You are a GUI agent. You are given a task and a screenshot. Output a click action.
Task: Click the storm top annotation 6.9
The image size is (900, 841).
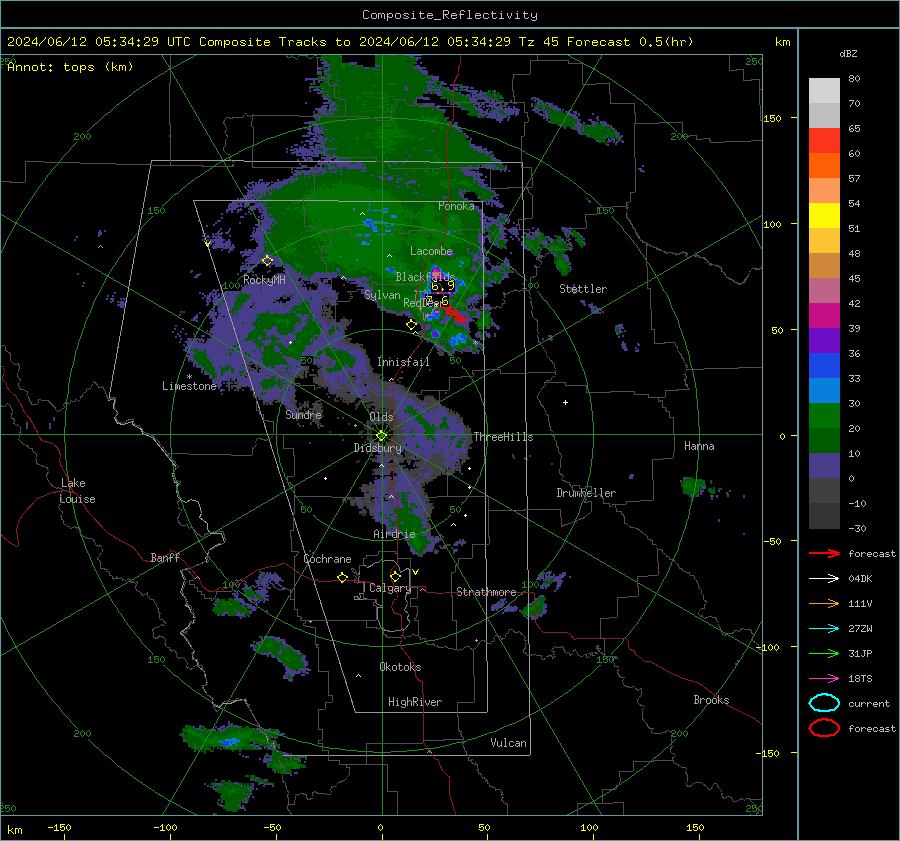(443, 286)
